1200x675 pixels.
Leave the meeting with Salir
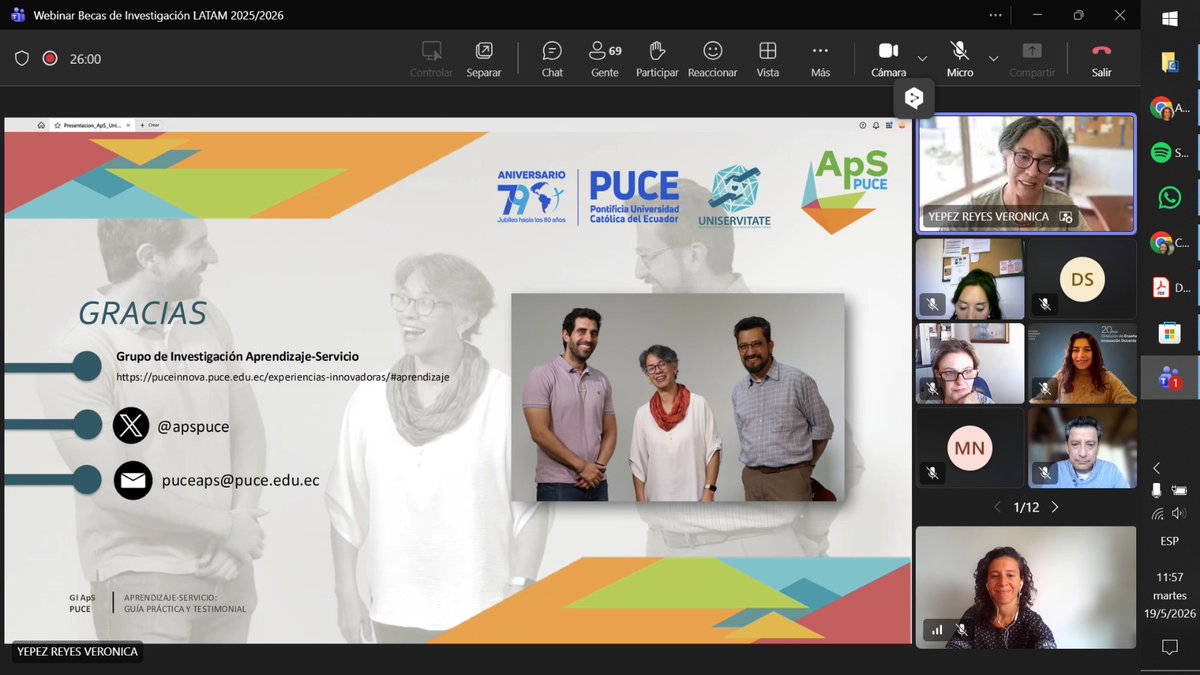1101,59
